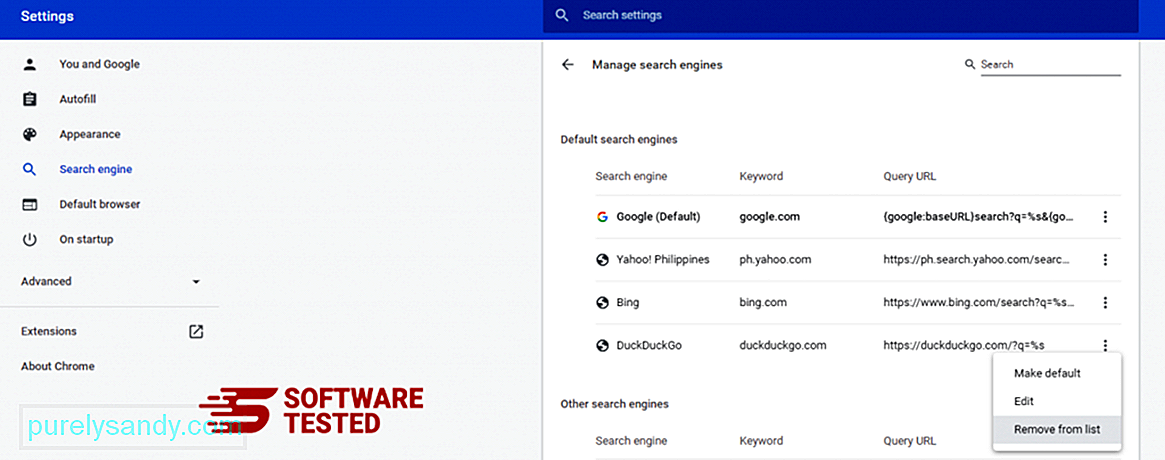Open the three-dot menu for Bing
Screen dimensions: 1165x460
(1105, 302)
